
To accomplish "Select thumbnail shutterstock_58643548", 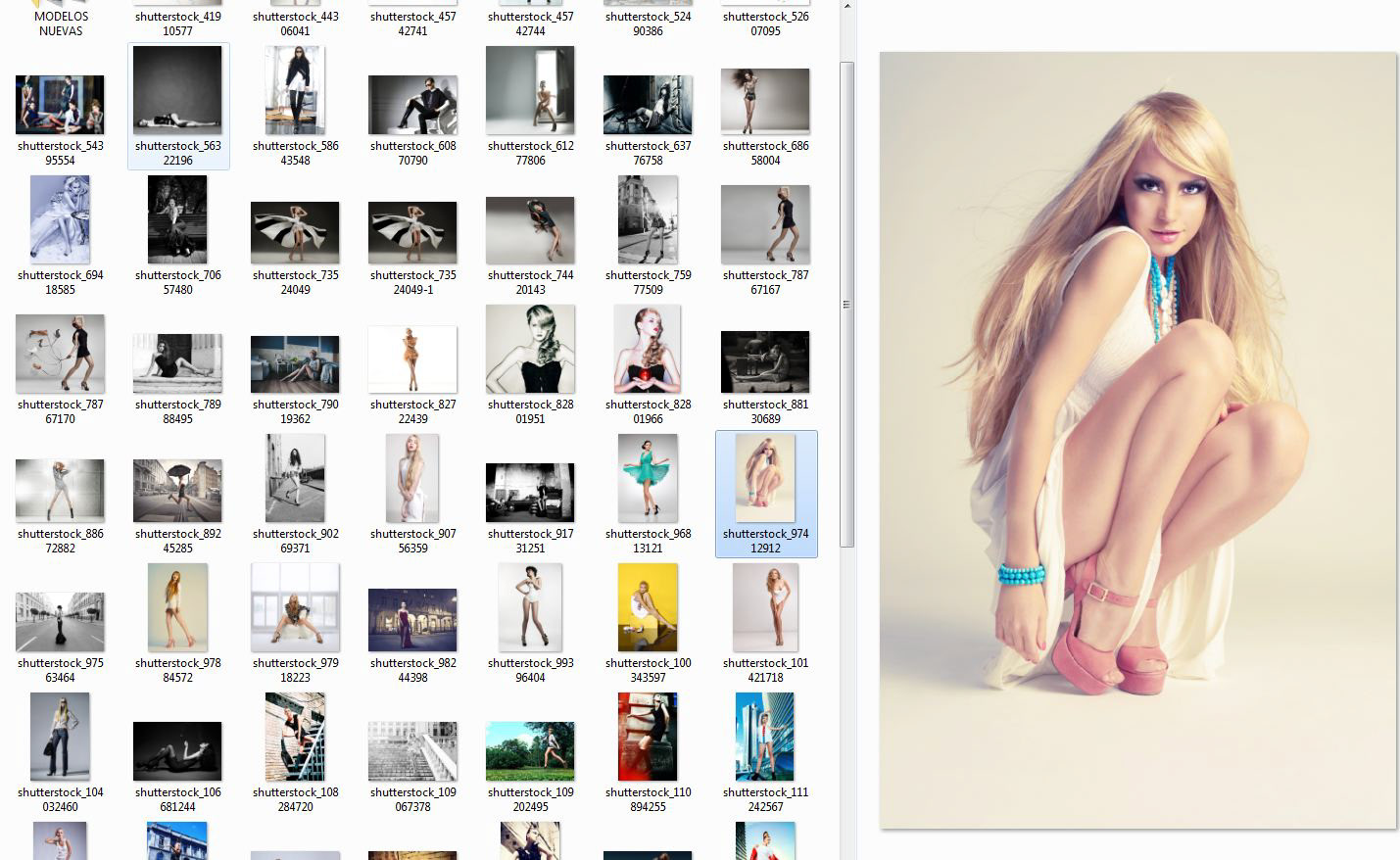I will (x=295, y=90).
